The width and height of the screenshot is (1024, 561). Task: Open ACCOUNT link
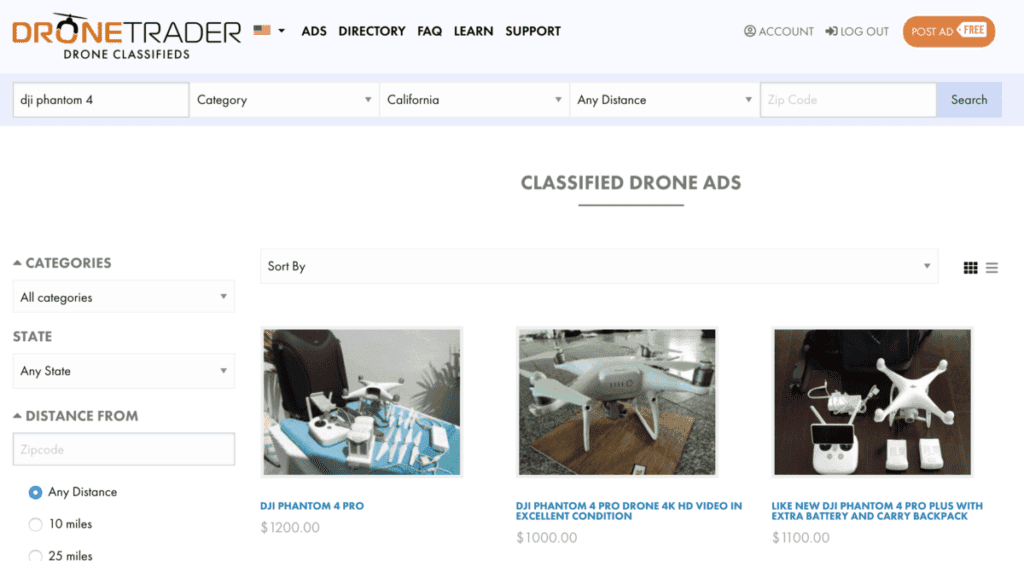pos(778,31)
